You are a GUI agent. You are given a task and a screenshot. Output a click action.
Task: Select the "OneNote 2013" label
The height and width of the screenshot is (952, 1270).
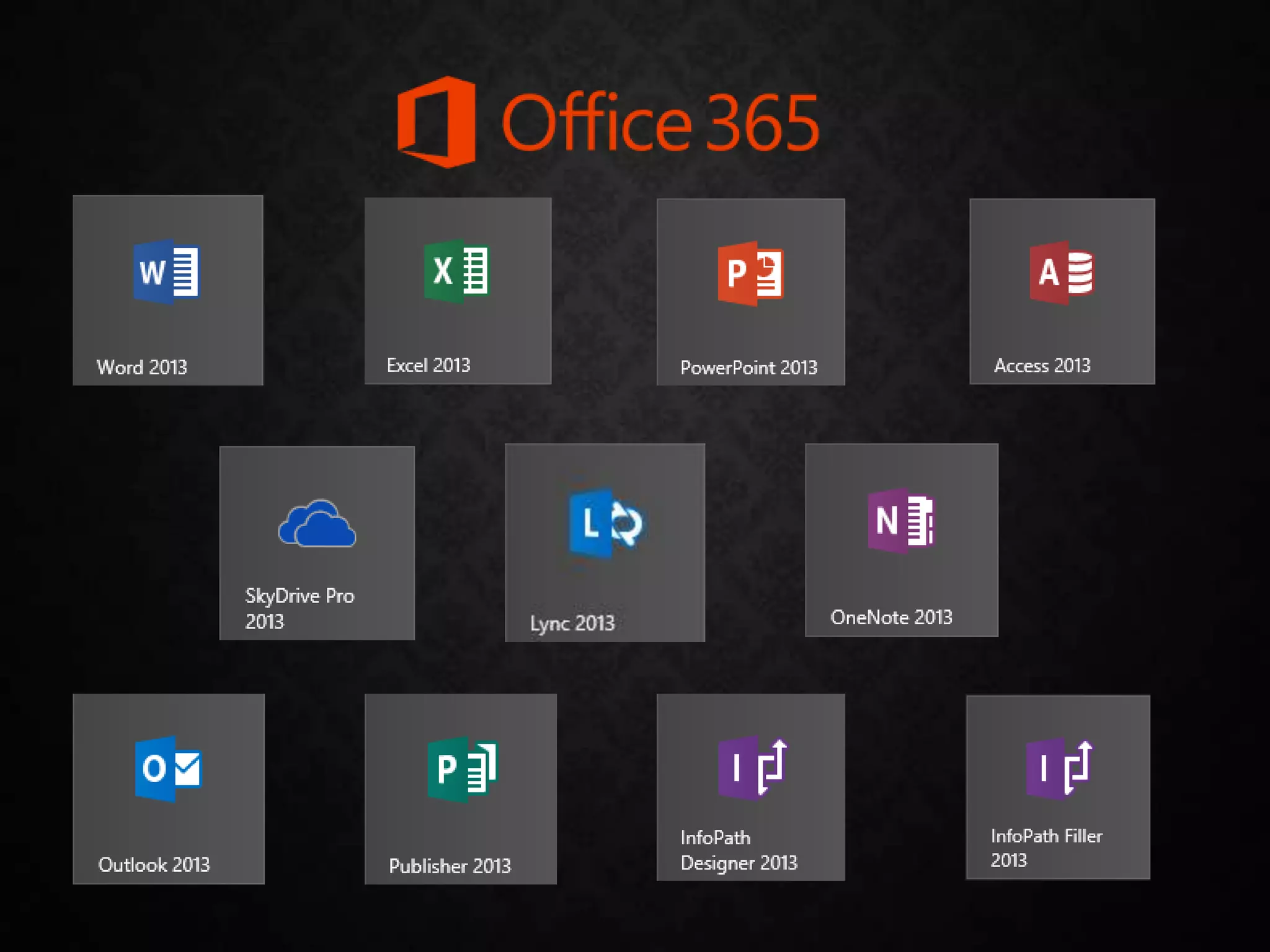891,617
